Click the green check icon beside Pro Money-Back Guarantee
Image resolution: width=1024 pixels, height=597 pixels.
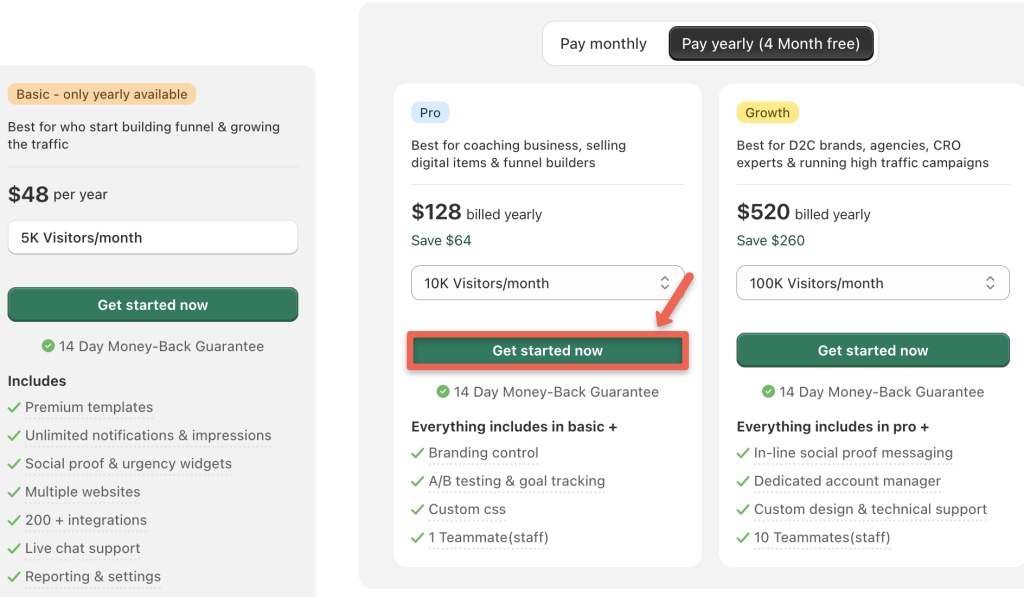[x=443, y=392]
